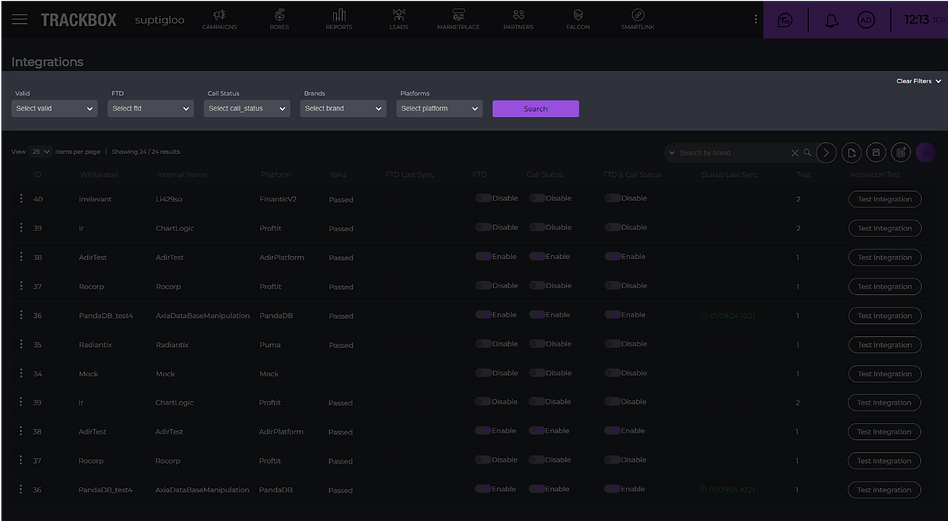Viewport: 948px width, 521px height.
Task: Select the Li429so internal name cell
Action: 169,199
